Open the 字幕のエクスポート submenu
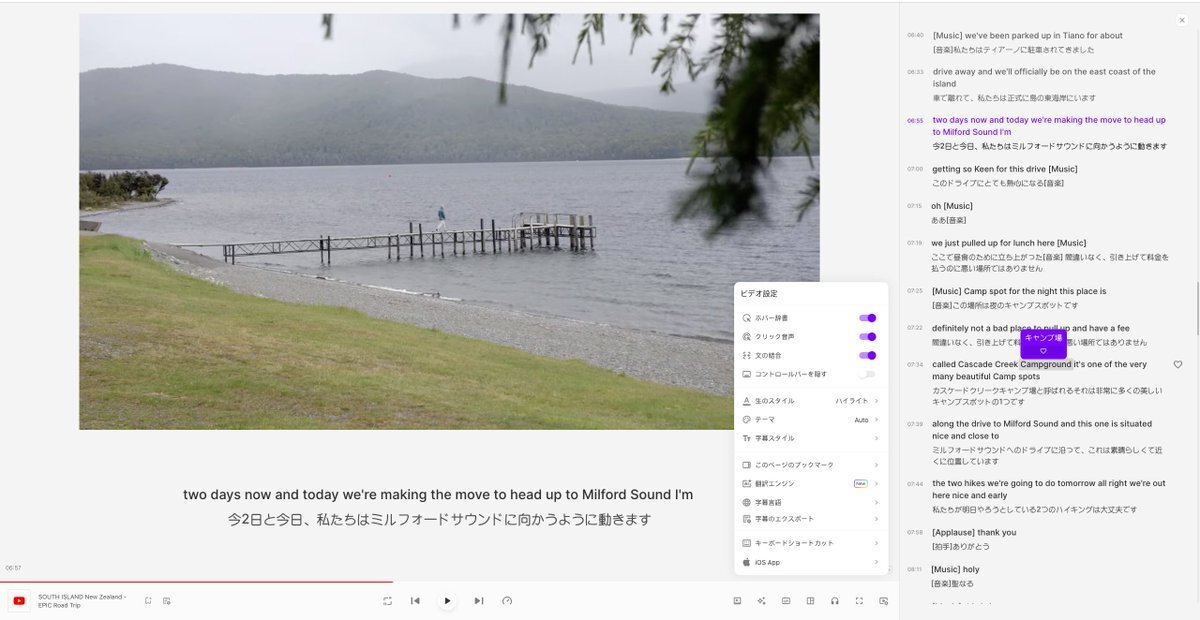The image size is (1200, 620). click(x=811, y=519)
